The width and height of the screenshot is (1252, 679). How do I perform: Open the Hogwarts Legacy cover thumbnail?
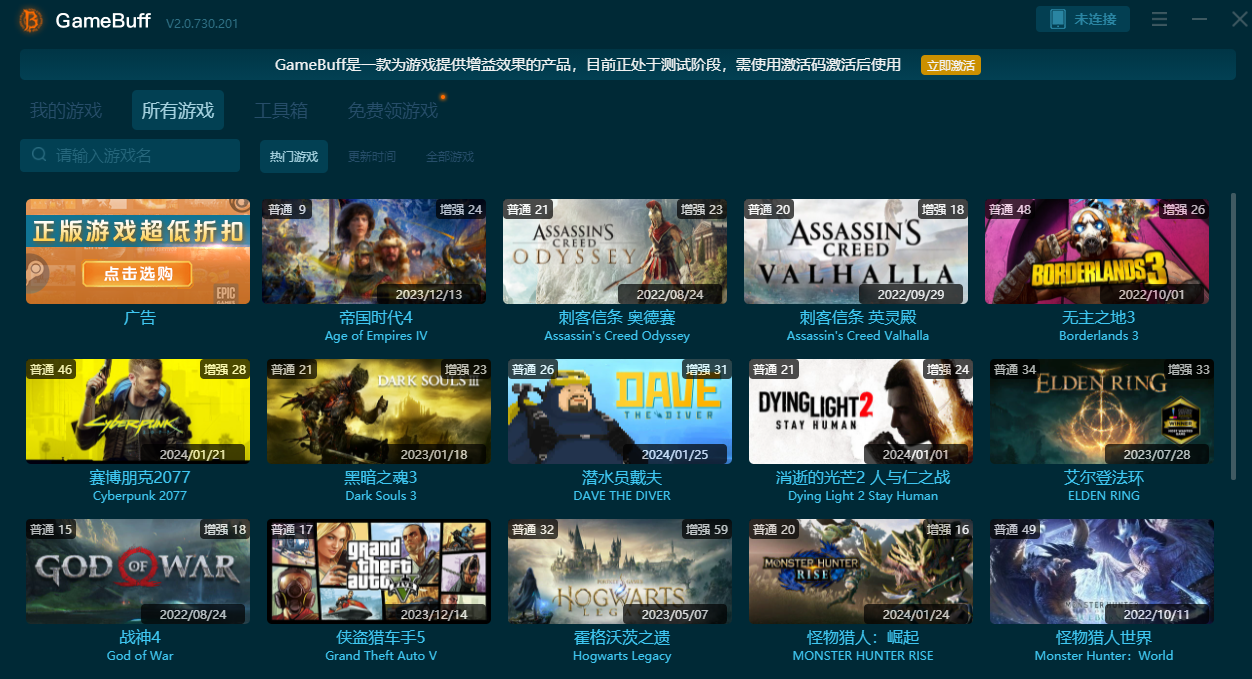pyautogui.click(x=620, y=571)
